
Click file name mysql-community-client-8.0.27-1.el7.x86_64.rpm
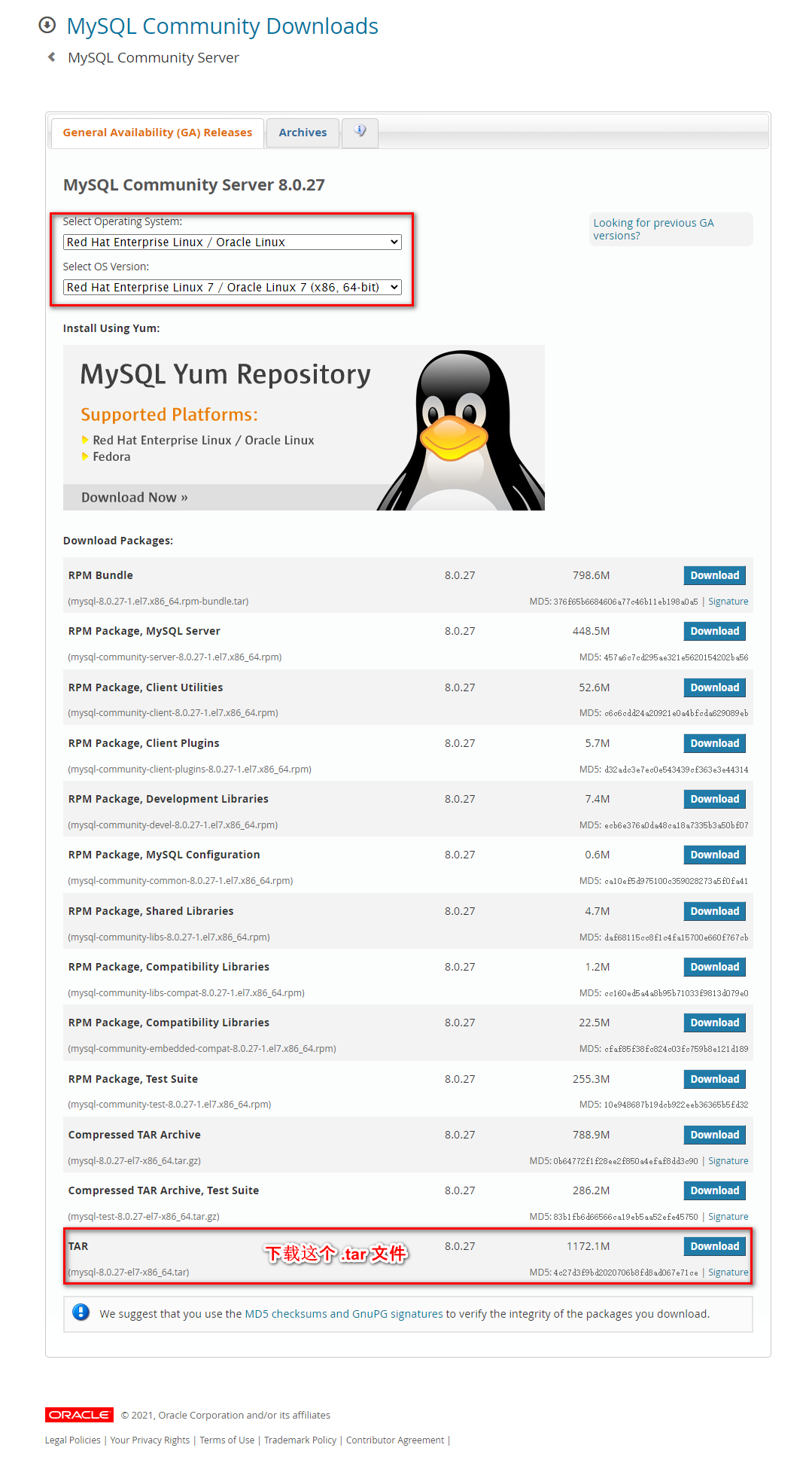173,713
